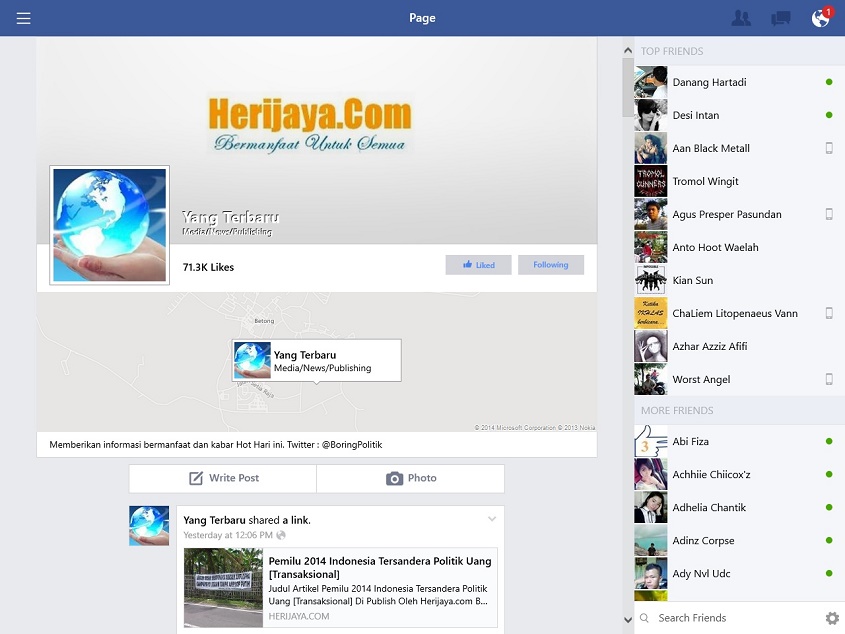Open the hamburger navigation menu
845x634 pixels.
click(24, 18)
